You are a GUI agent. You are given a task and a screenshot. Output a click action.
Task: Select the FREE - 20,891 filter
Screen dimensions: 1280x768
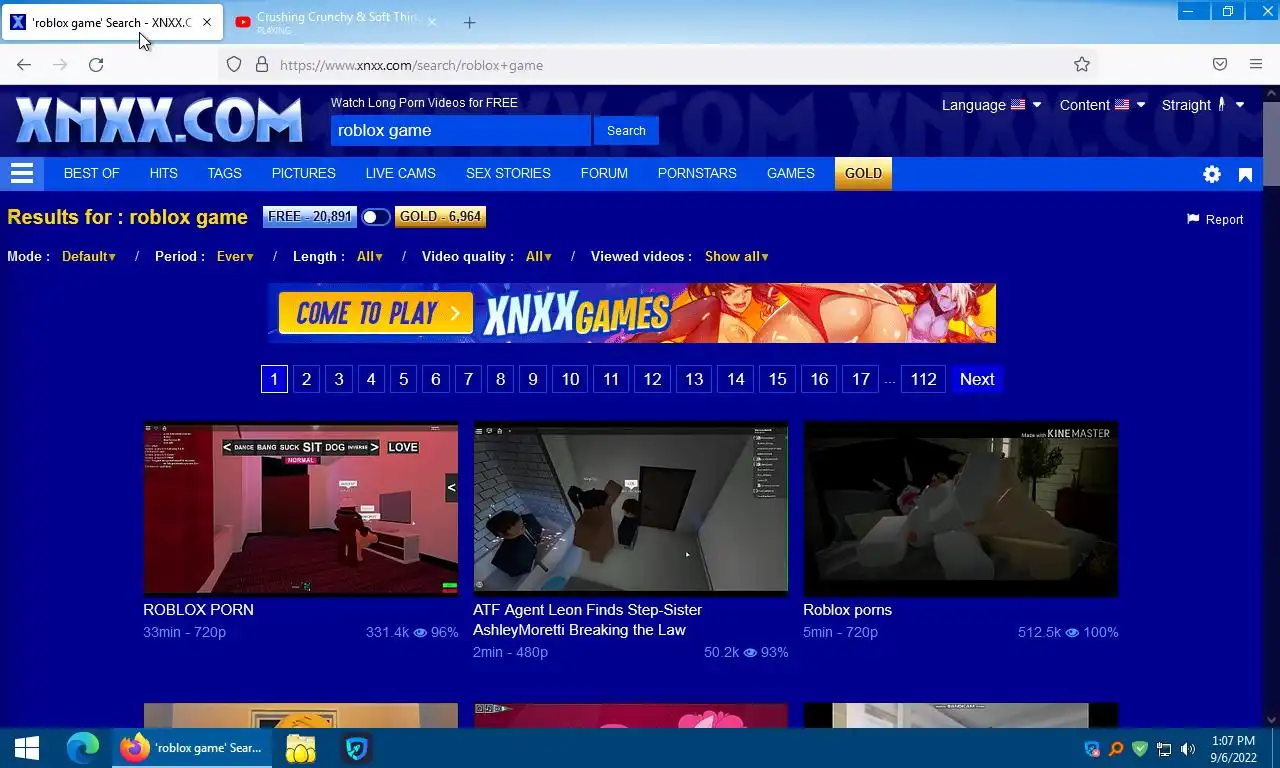point(310,216)
